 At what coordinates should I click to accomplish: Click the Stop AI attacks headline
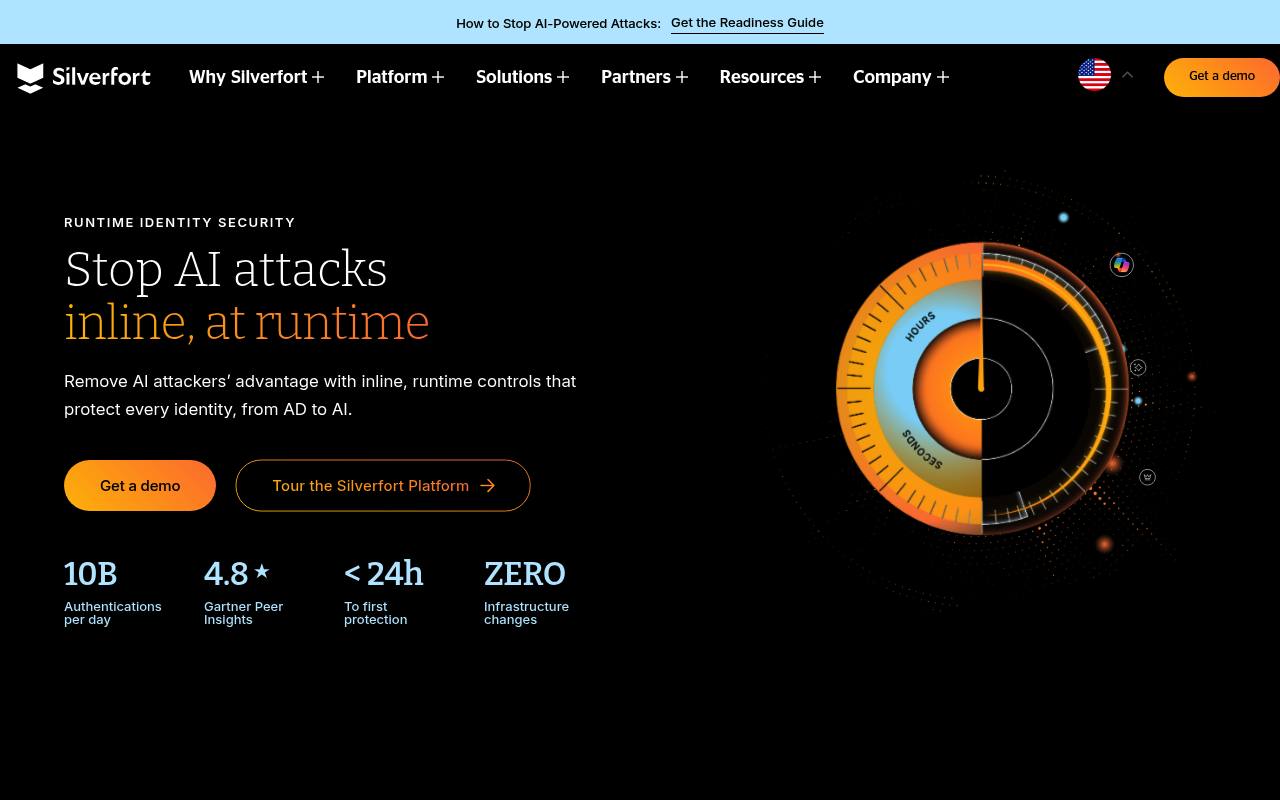[x=226, y=269]
